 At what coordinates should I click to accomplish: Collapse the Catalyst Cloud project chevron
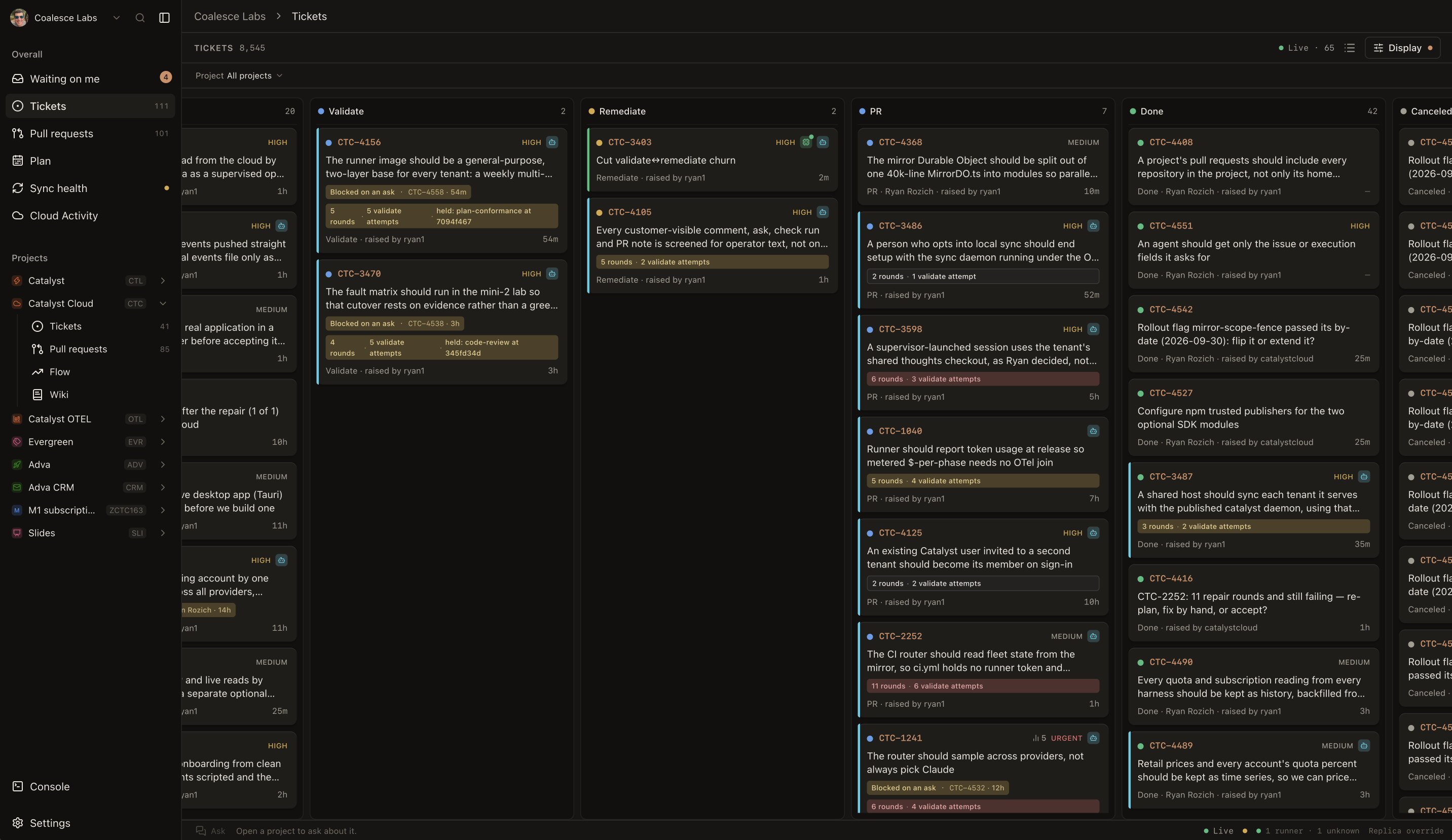(x=163, y=303)
